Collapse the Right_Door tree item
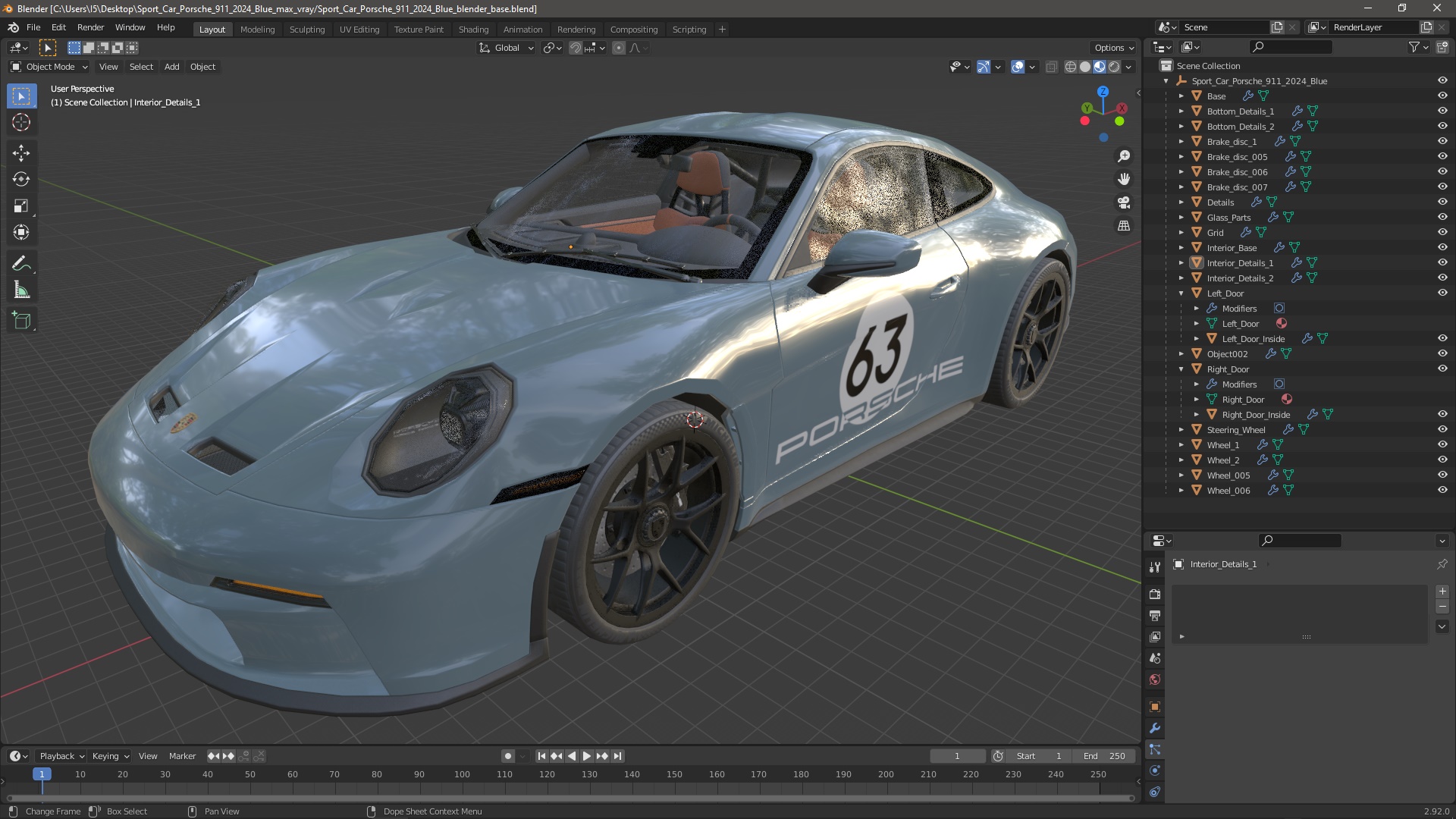 point(1181,369)
